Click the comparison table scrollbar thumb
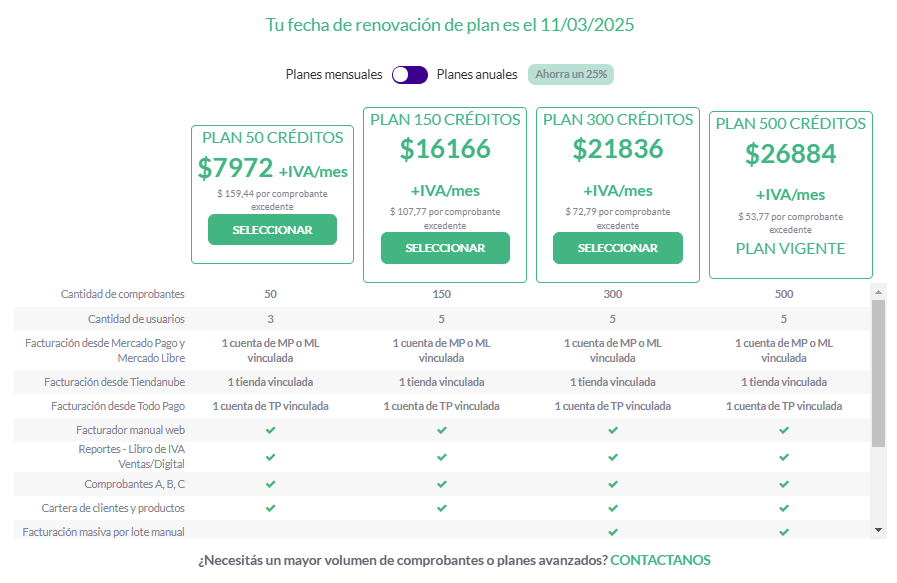897x583 pixels. coord(878,373)
